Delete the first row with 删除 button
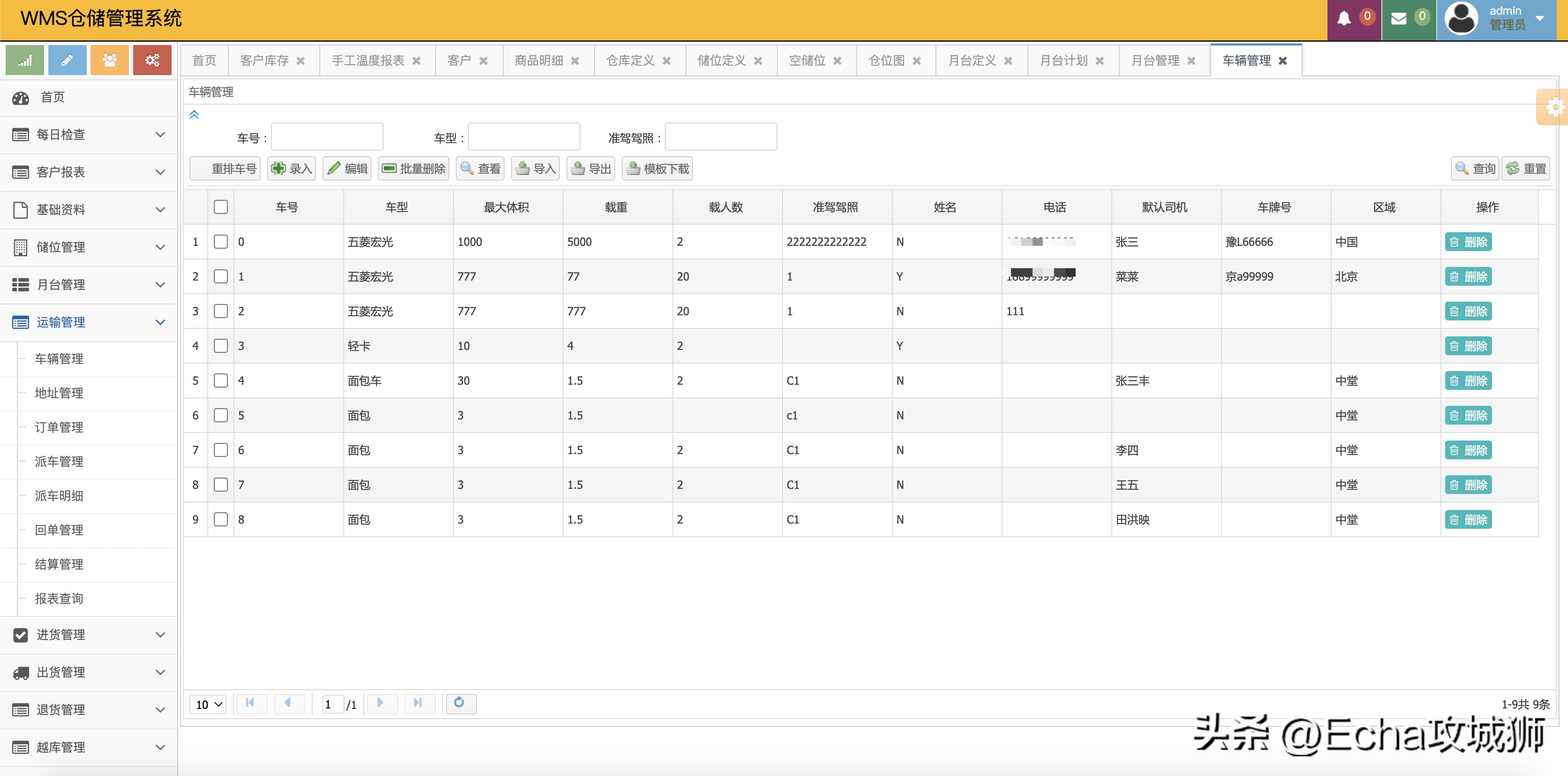Viewport: 1568px width, 776px height. tap(1468, 242)
